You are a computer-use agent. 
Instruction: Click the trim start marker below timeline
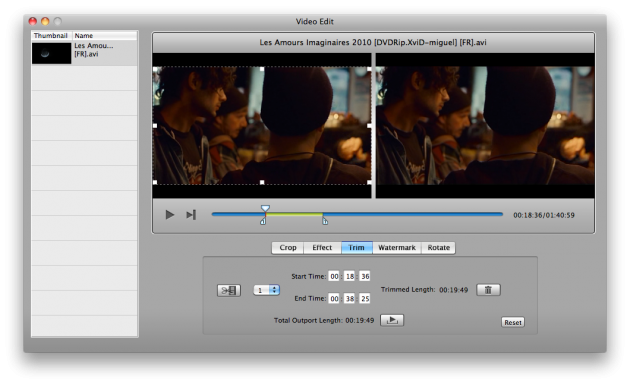pyautogui.click(x=263, y=221)
